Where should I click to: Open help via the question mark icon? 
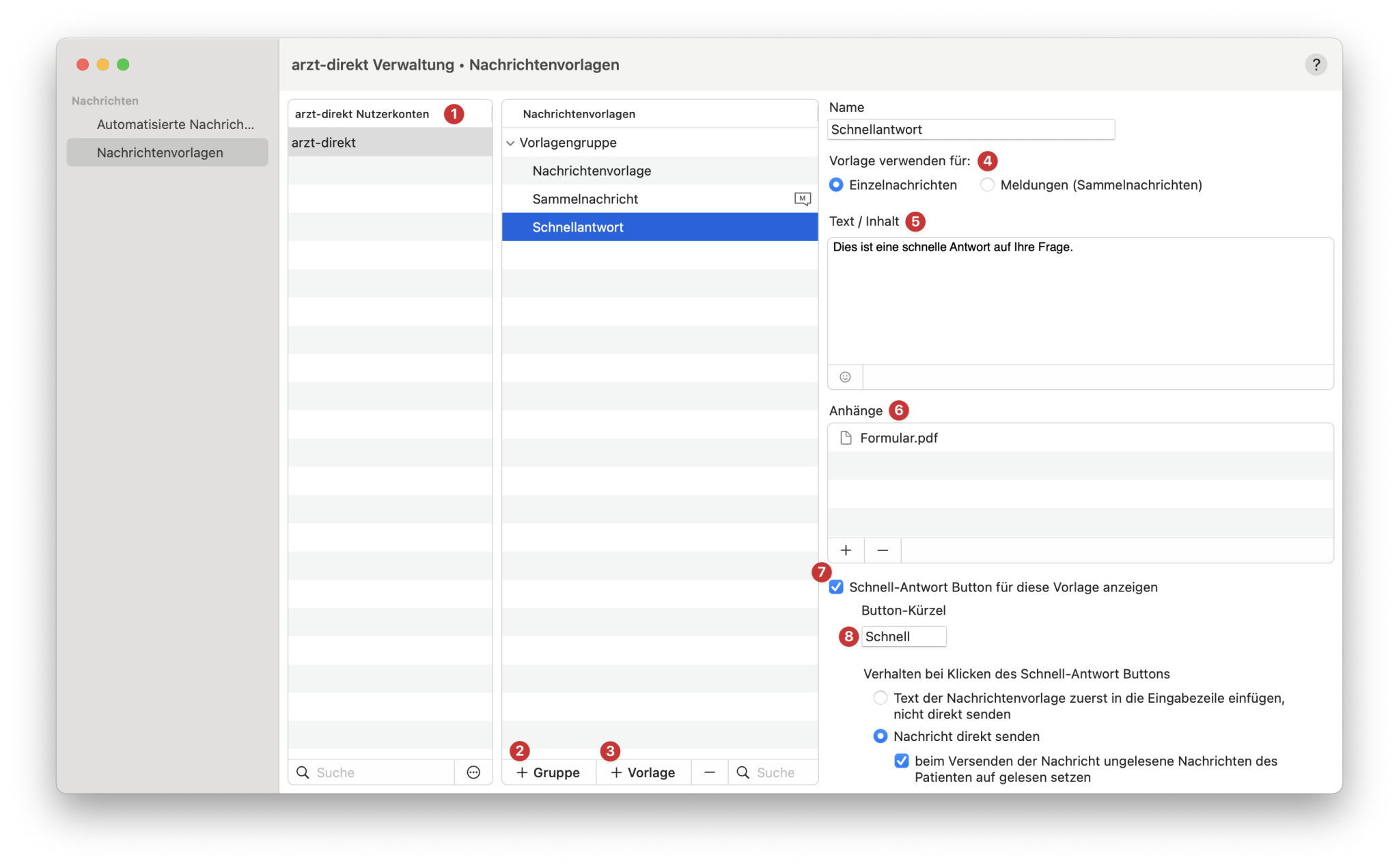pyautogui.click(x=1316, y=64)
